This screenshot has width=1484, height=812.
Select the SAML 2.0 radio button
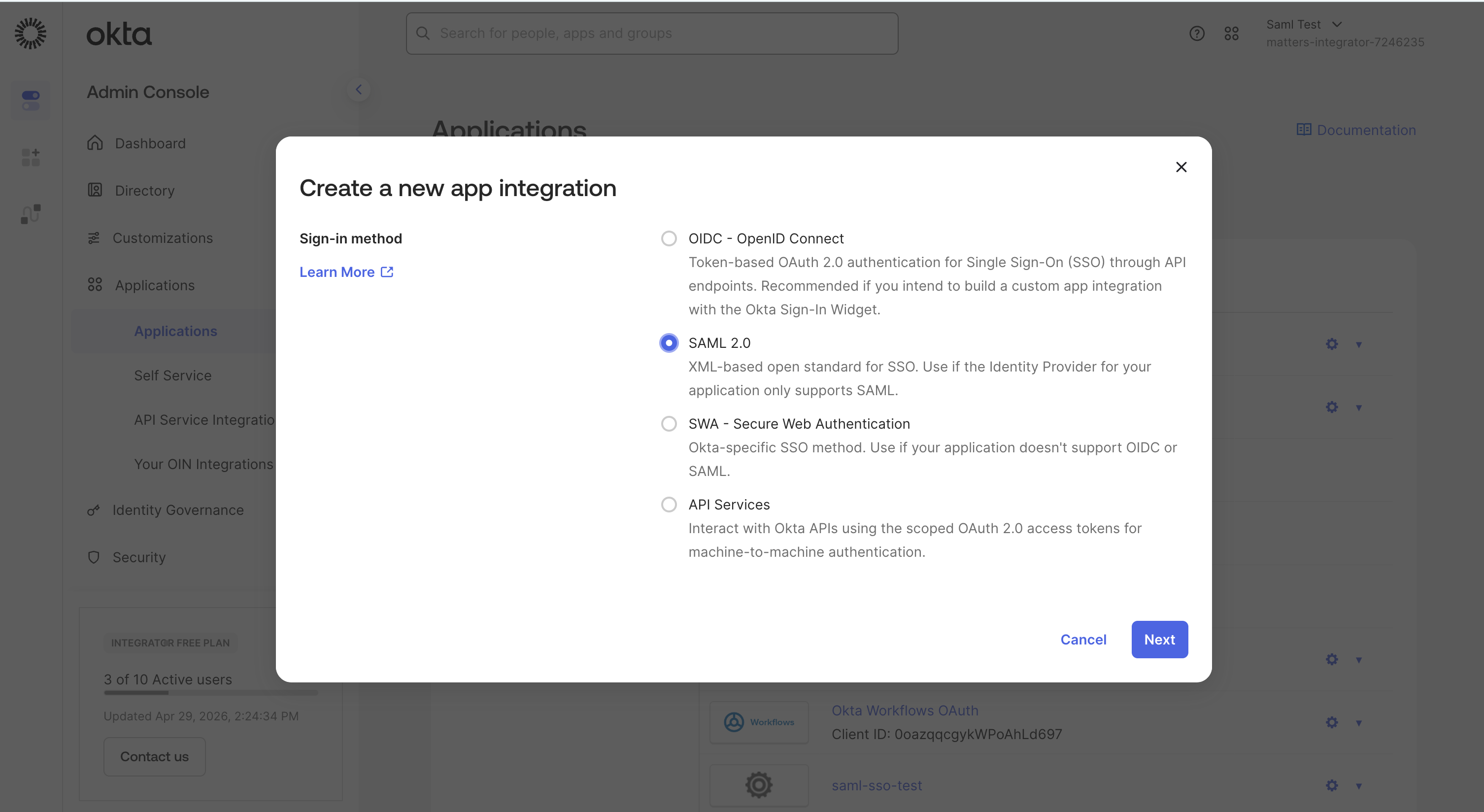669,343
